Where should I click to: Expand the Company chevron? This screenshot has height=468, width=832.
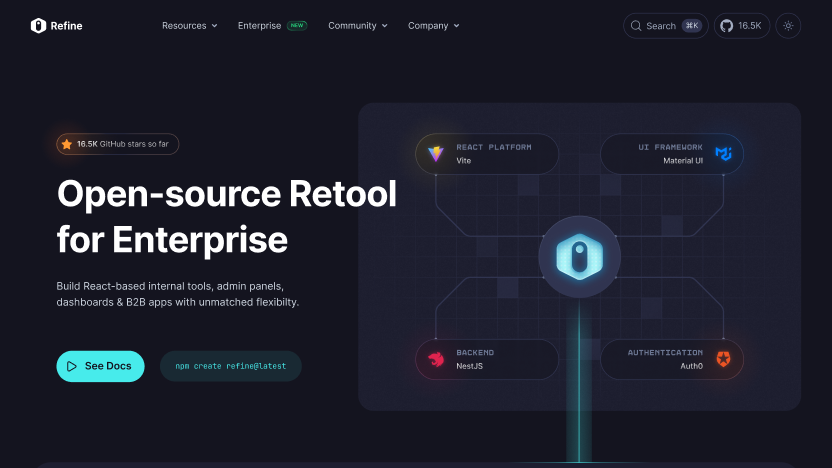456,25
